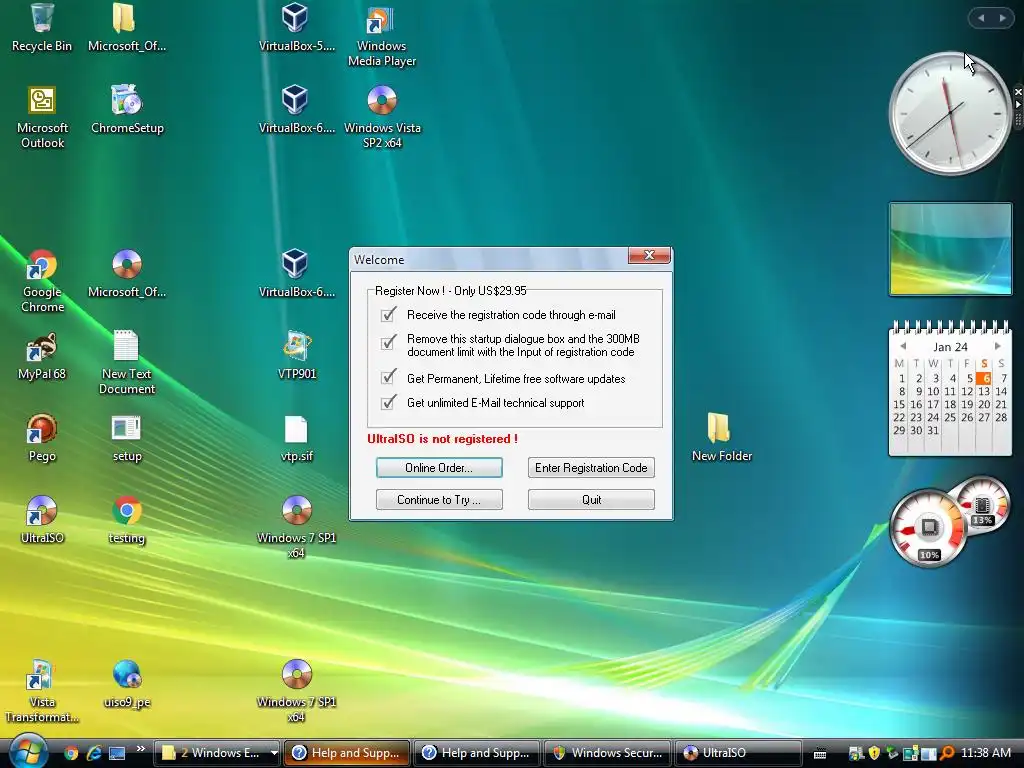
Task: Click Enter Registration Code button
Action: point(591,468)
